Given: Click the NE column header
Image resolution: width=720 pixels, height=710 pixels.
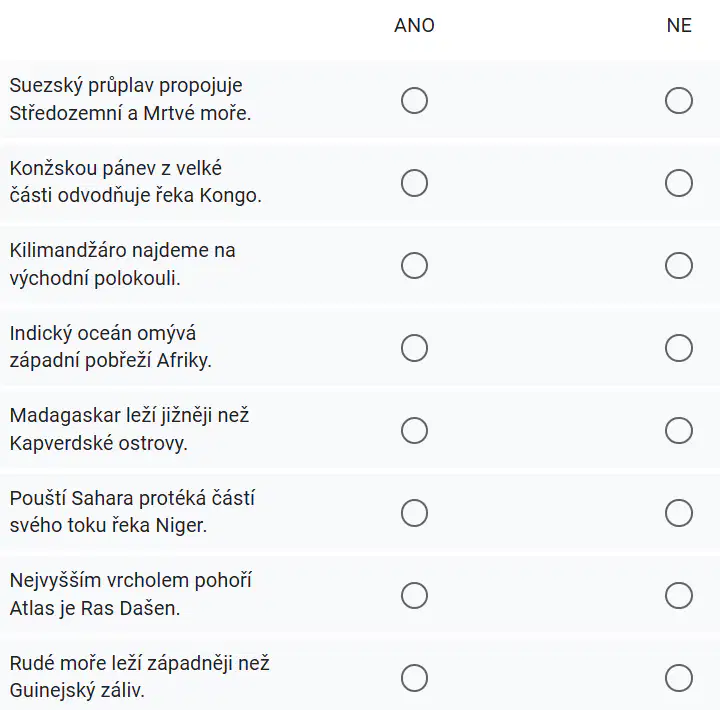Looking at the screenshot, I should [x=679, y=25].
